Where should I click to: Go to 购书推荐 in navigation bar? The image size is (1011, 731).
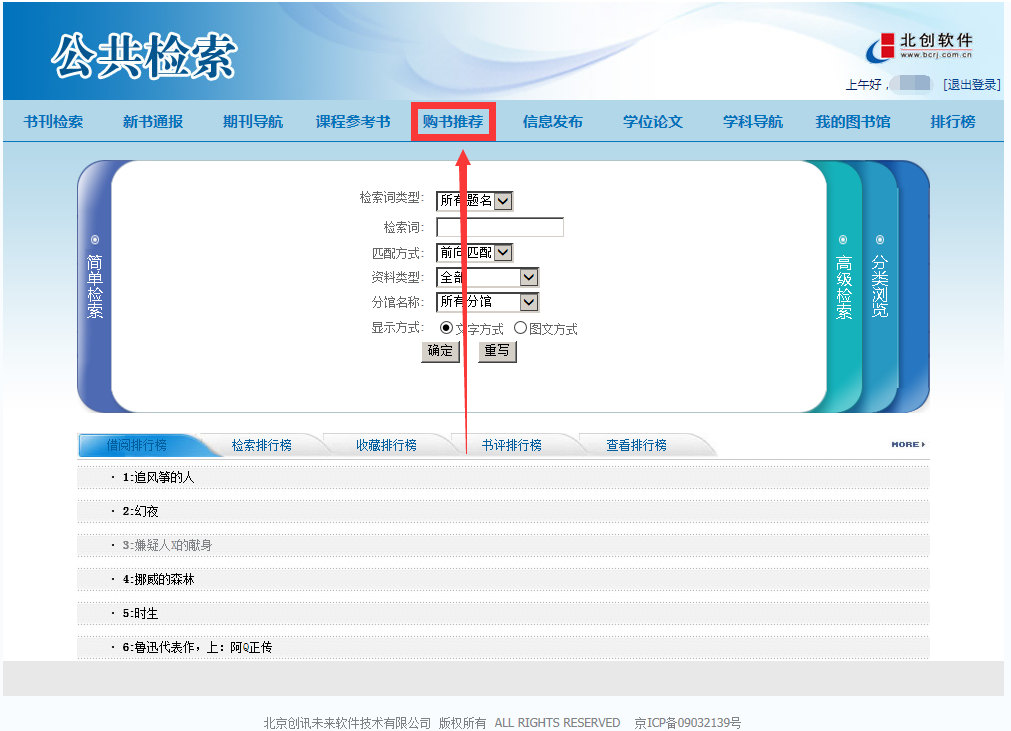(x=453, y=122)
